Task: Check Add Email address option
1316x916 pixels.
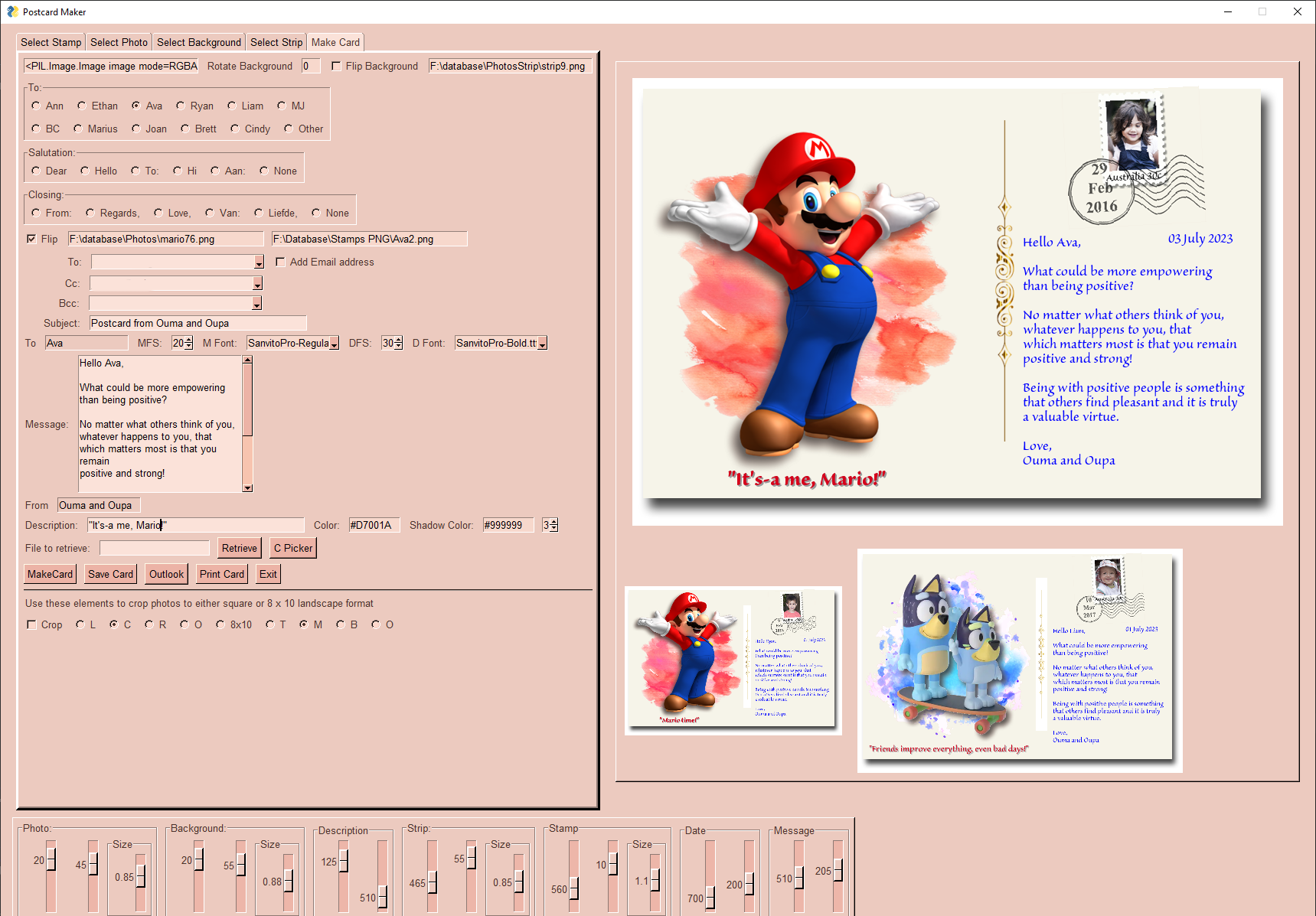Action: coord(280,262)
